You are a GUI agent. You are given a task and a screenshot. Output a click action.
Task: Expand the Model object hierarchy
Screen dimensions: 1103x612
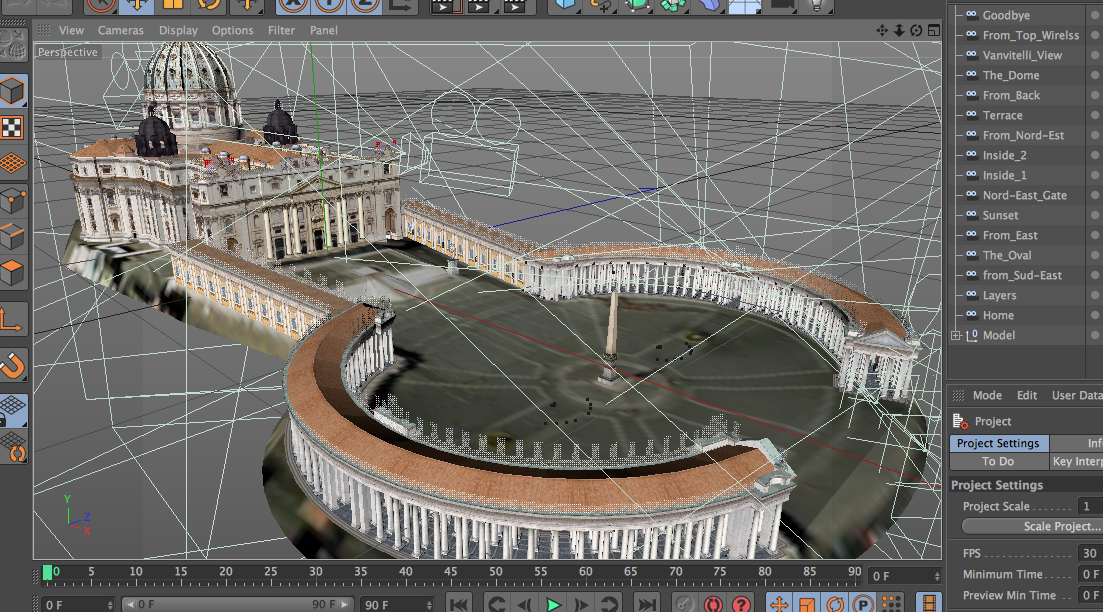point(956,336)
